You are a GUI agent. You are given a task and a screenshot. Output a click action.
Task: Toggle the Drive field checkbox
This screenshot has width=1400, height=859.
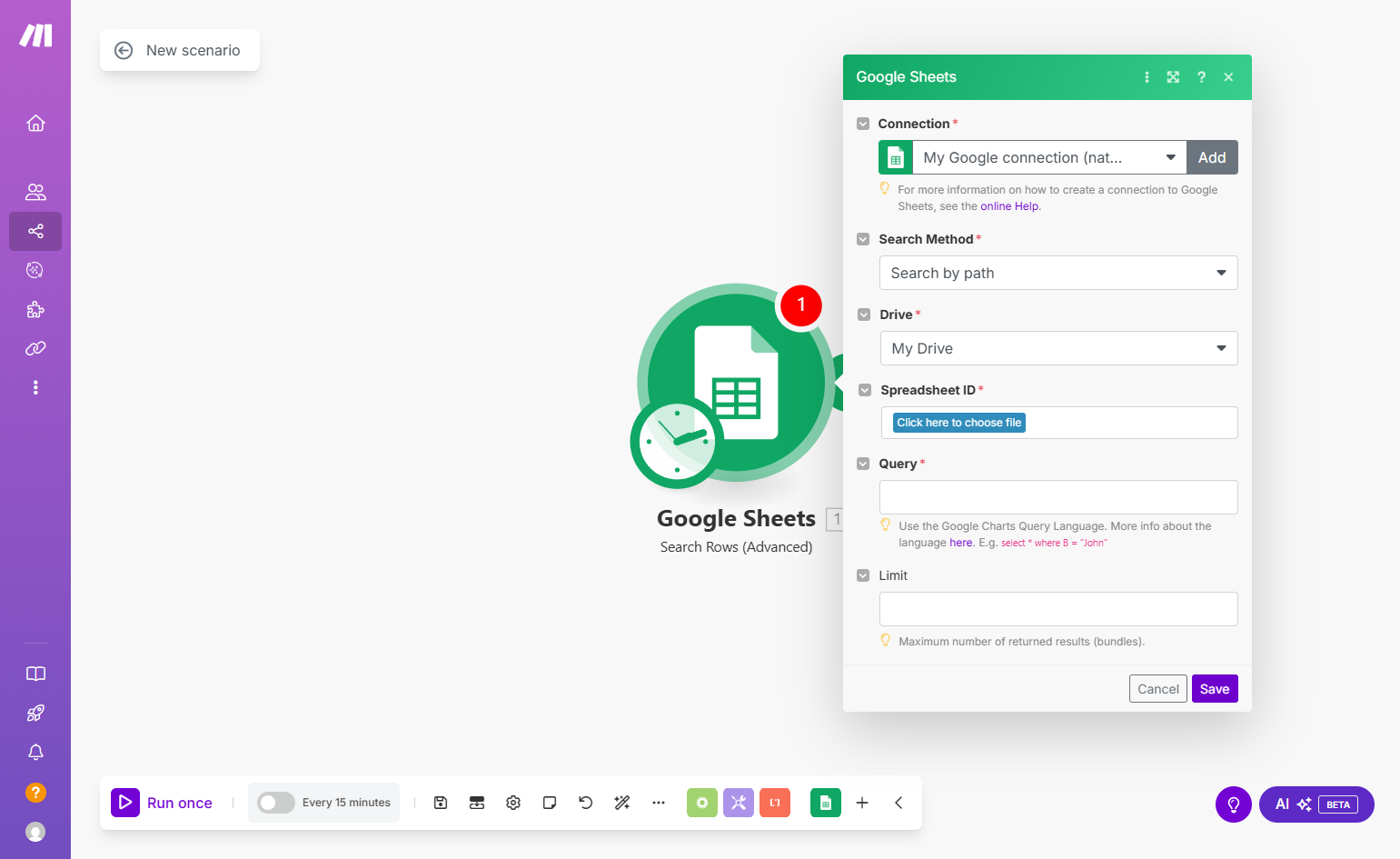pos(864,315)
